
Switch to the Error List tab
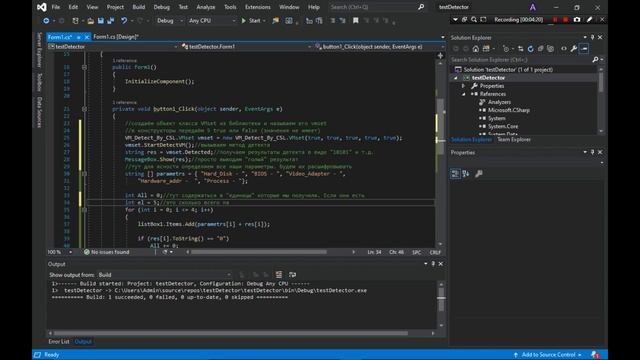tap(59, 342)
